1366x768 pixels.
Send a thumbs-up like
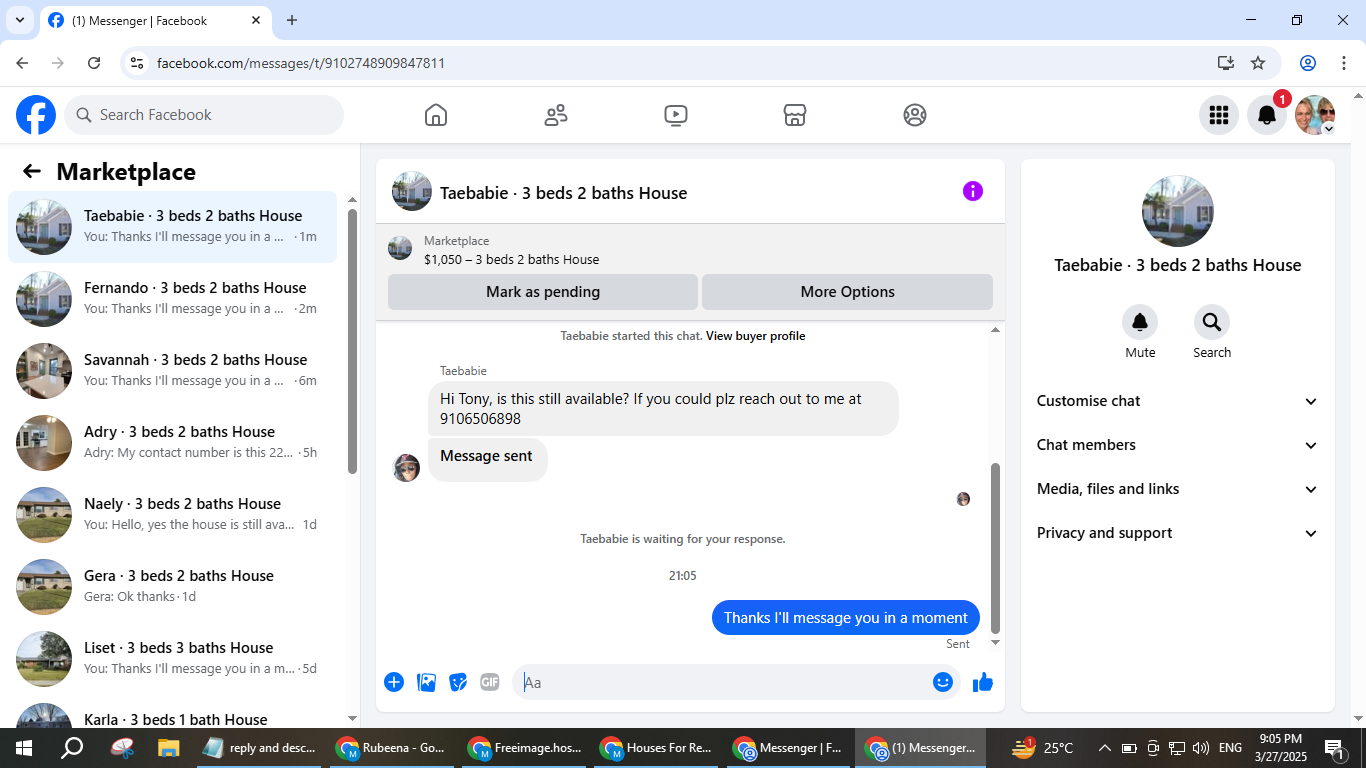coord(983,682)
